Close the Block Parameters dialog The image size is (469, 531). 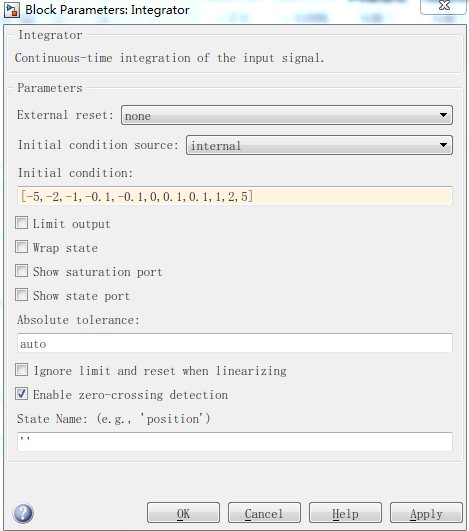[444, 6]
